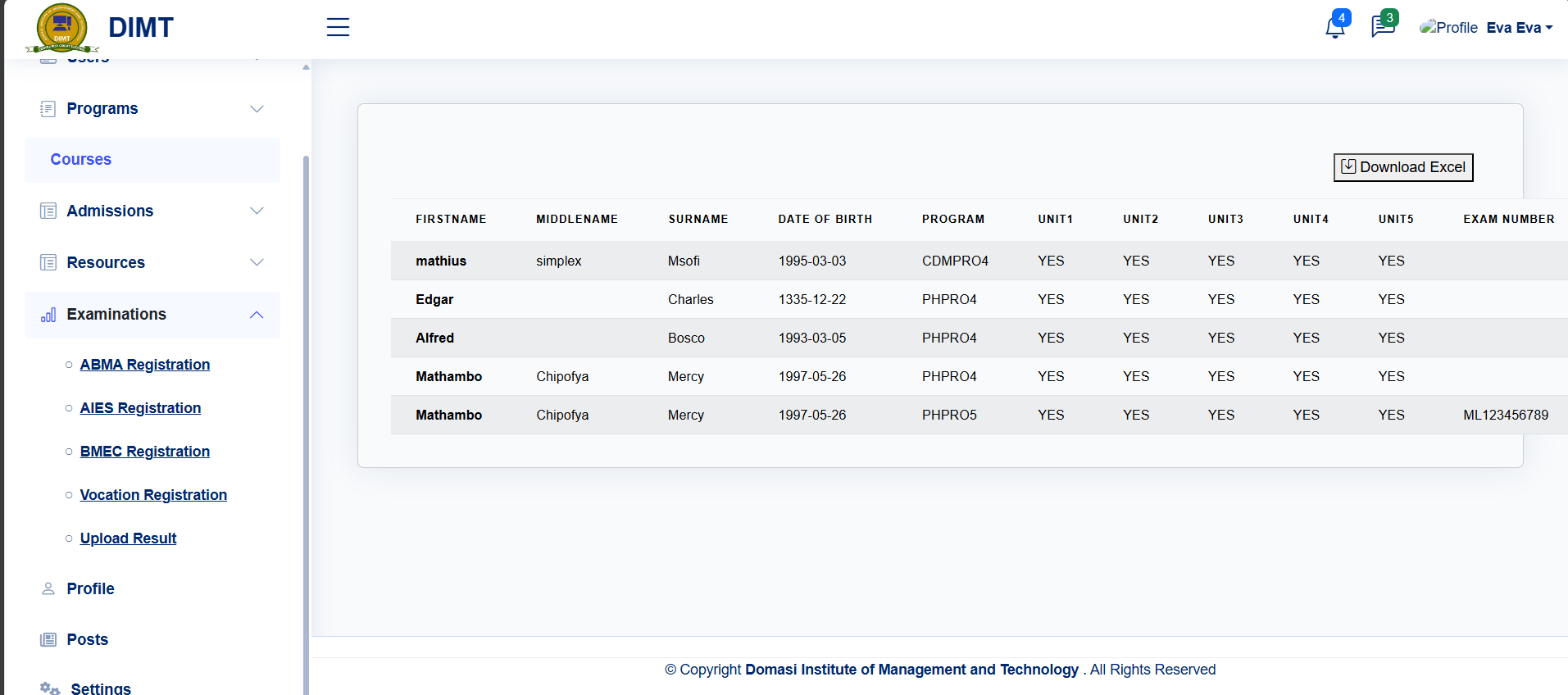Open the Upload Result link
The width and height of the screenshot is (1568, 695).
[x=128, y=538]
